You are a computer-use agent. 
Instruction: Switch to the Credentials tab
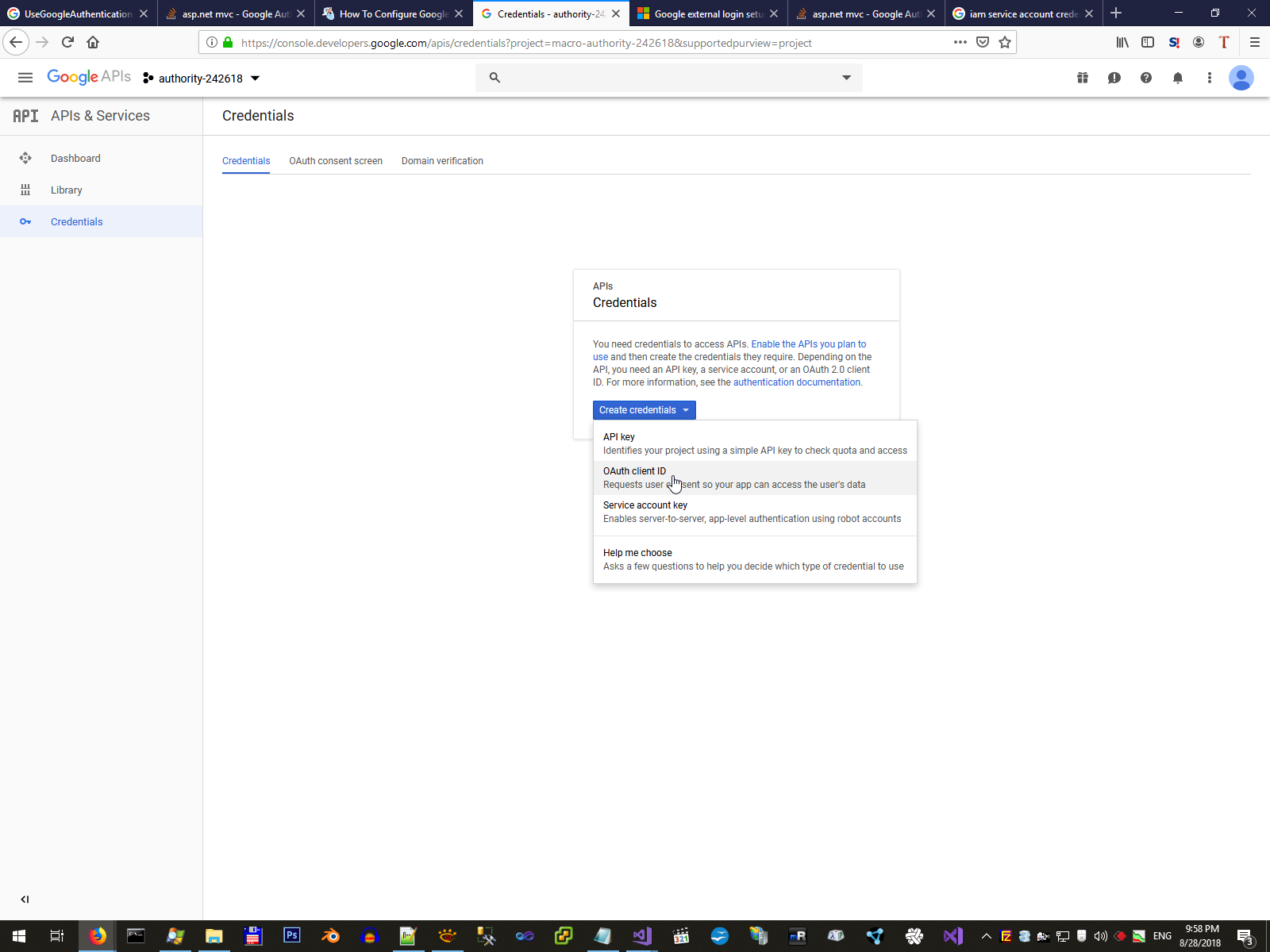tap(246, 161)
